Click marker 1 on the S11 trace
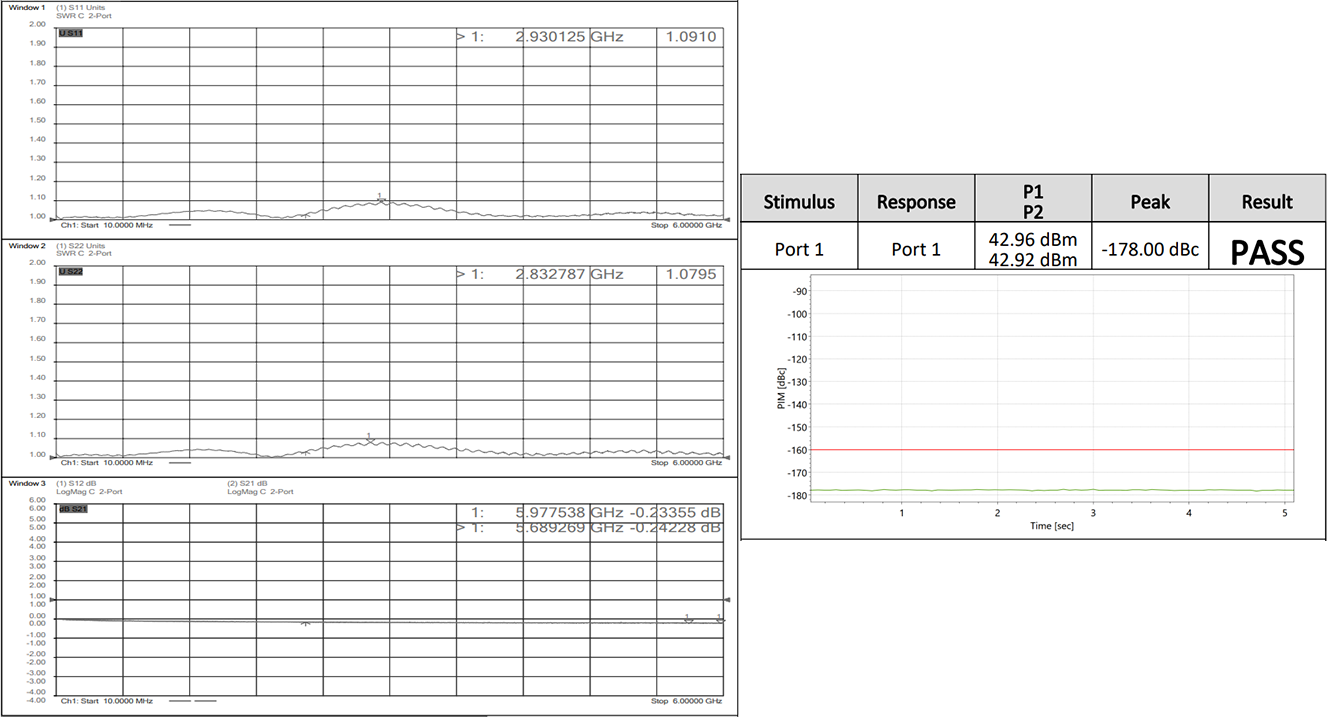The height and width of the screenshot is (717, 1329). coord(380,198)
